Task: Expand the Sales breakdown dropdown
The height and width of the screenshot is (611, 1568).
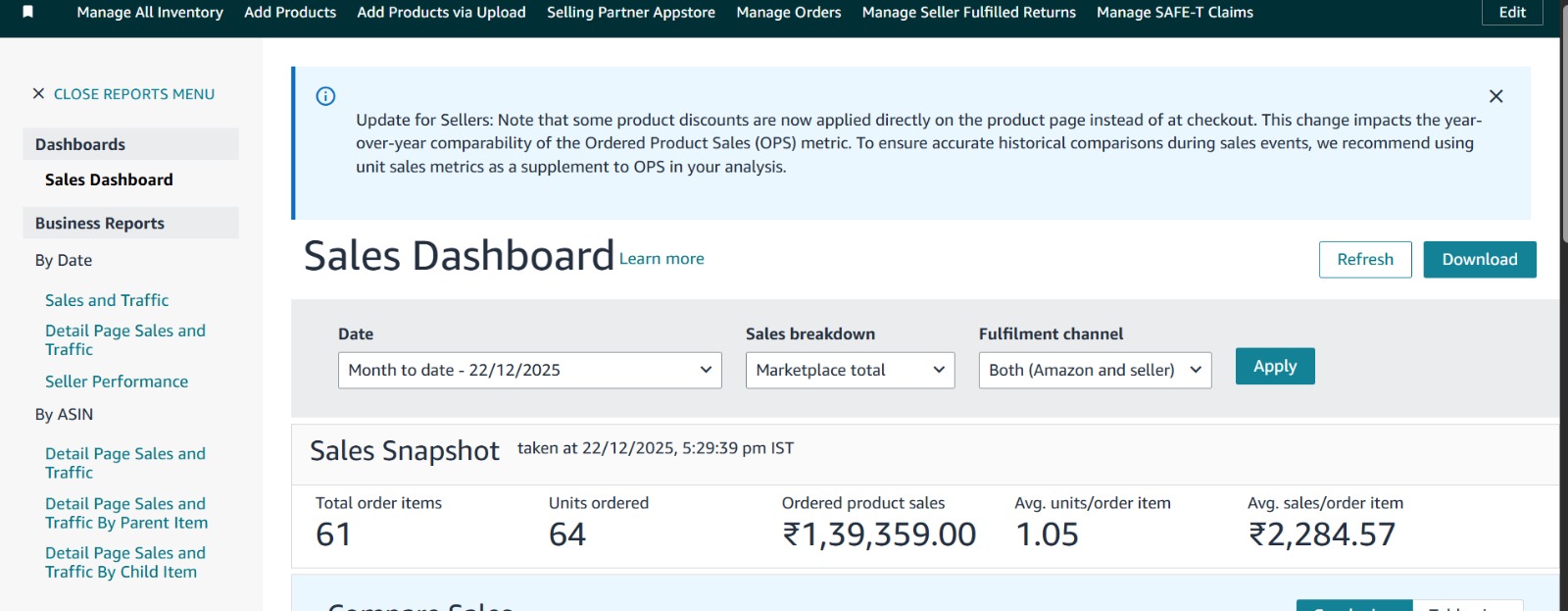Action: 850,370
